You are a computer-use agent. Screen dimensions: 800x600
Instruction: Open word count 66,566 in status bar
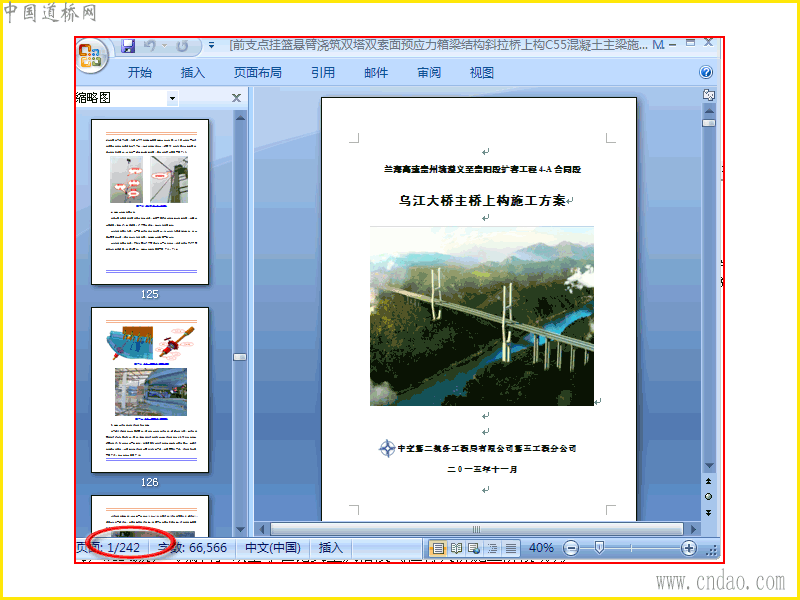(192, 547)
